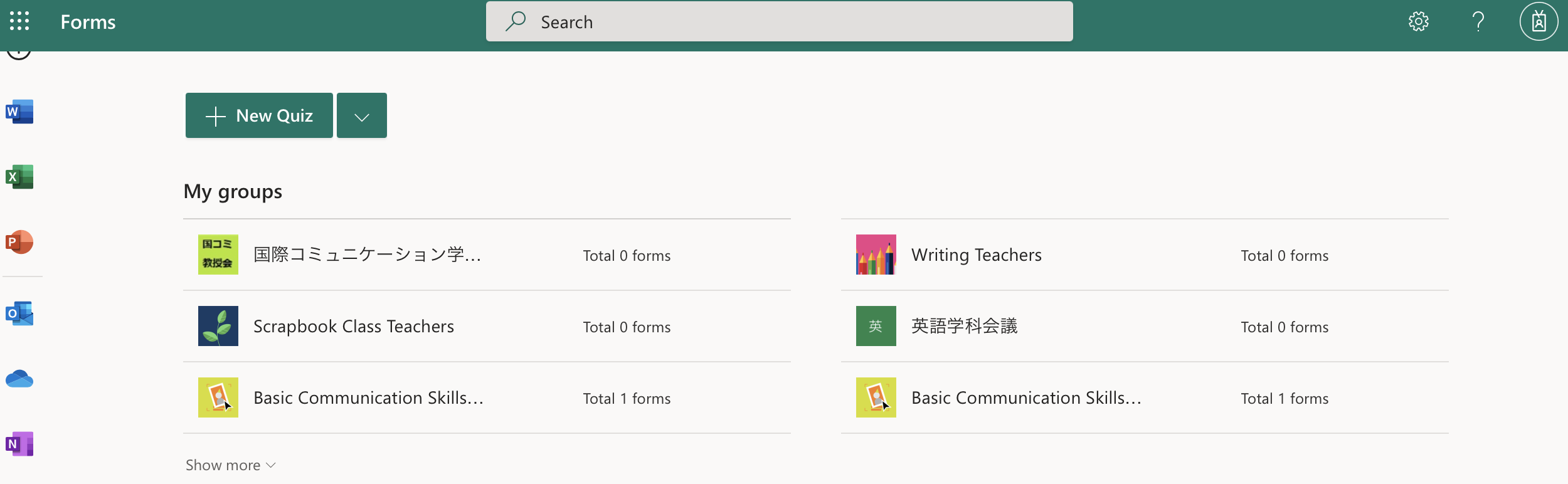This screenshot has height=484, width=1568.
Task: Open the account profile avatar
Action: [1539, 21]
